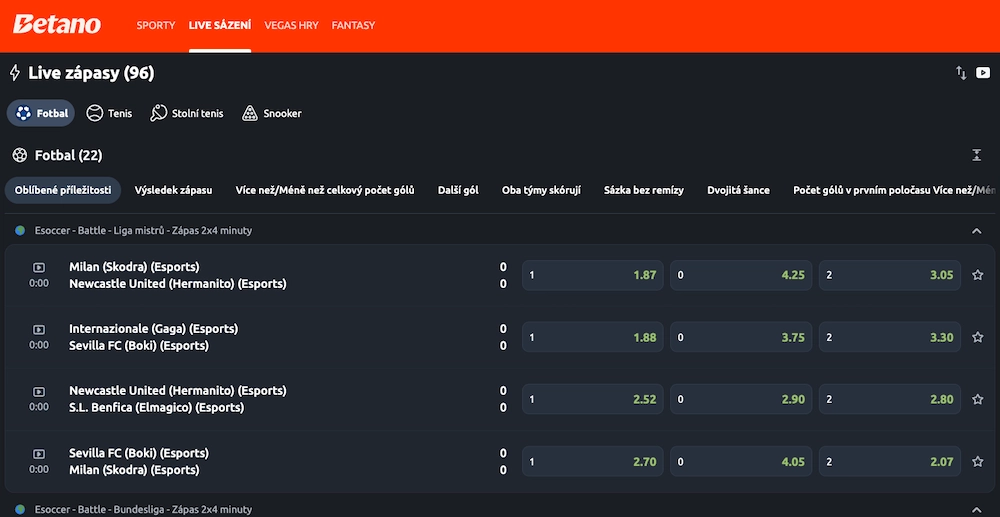The image size is (1000, 517).
Task: Click the live stream video icon at top right
Action: coord(982,73)
